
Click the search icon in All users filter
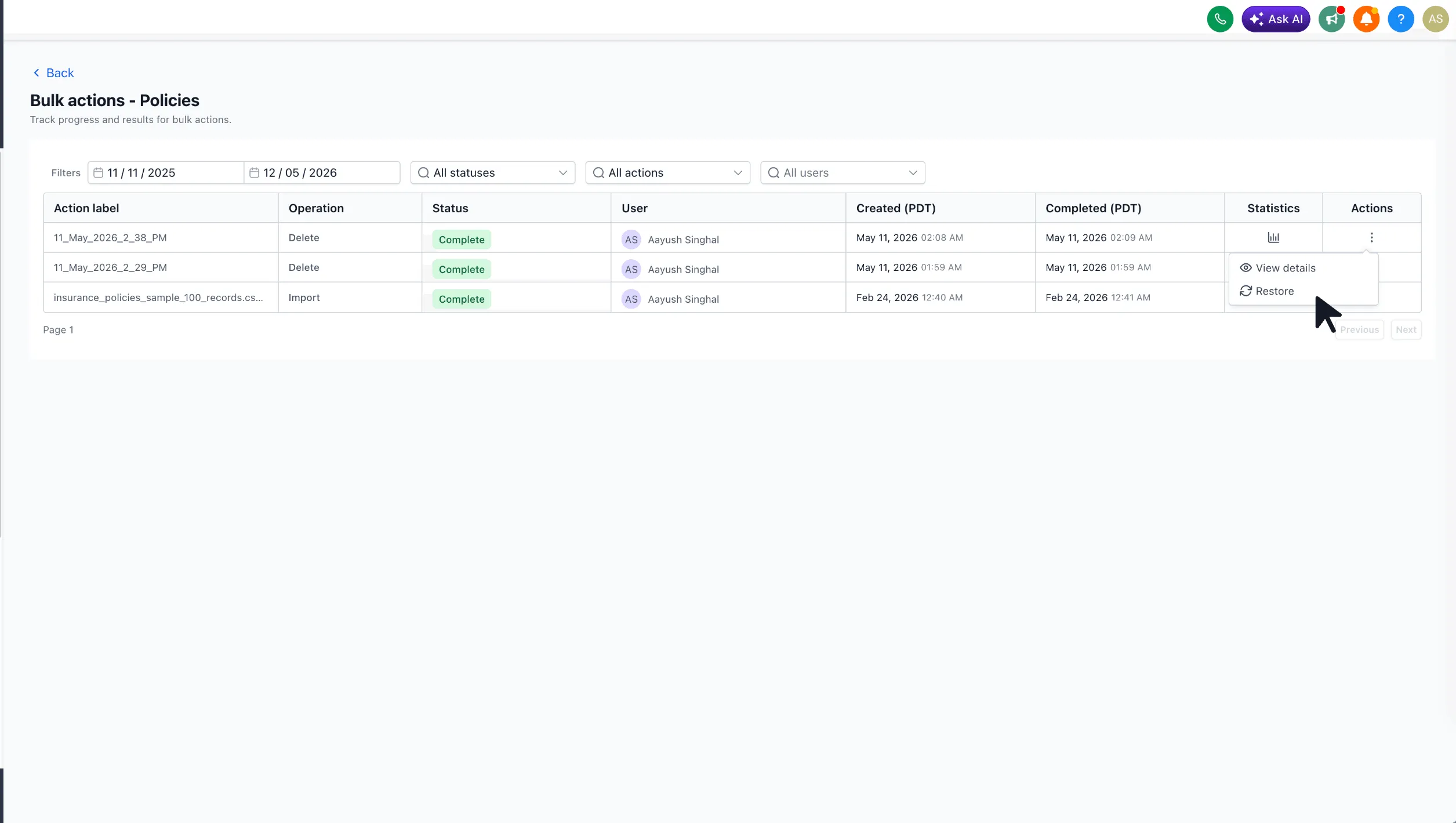(774, 173)
